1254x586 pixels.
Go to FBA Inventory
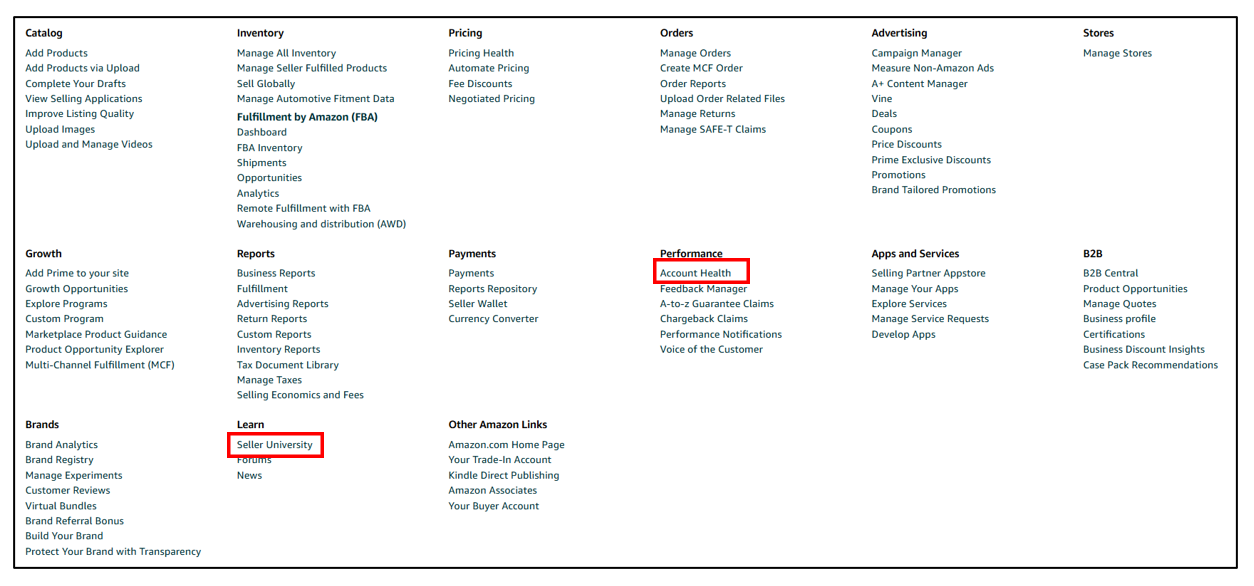pos(269,148)
